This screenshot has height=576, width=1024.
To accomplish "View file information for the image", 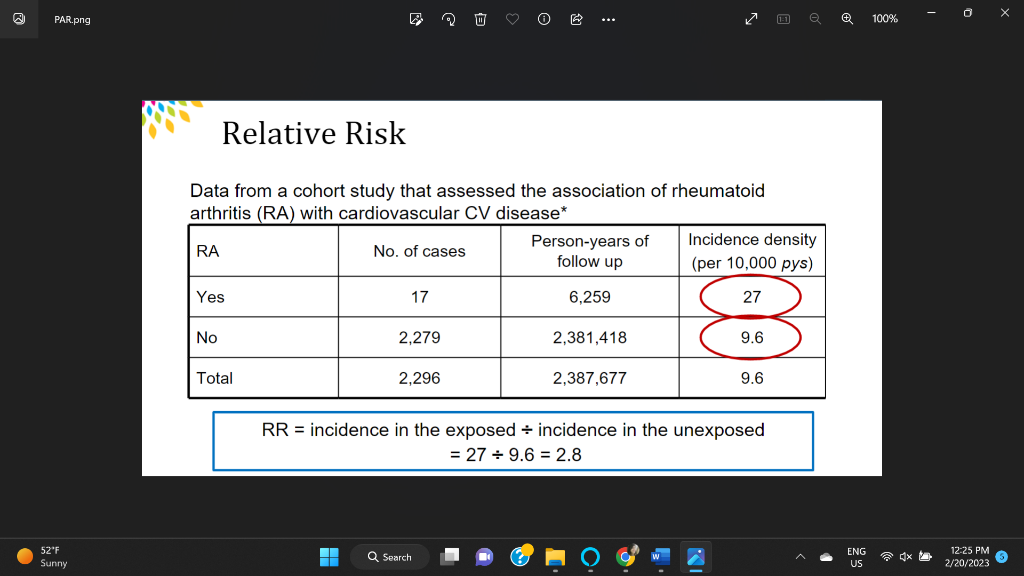I will [x=544, y=18].
